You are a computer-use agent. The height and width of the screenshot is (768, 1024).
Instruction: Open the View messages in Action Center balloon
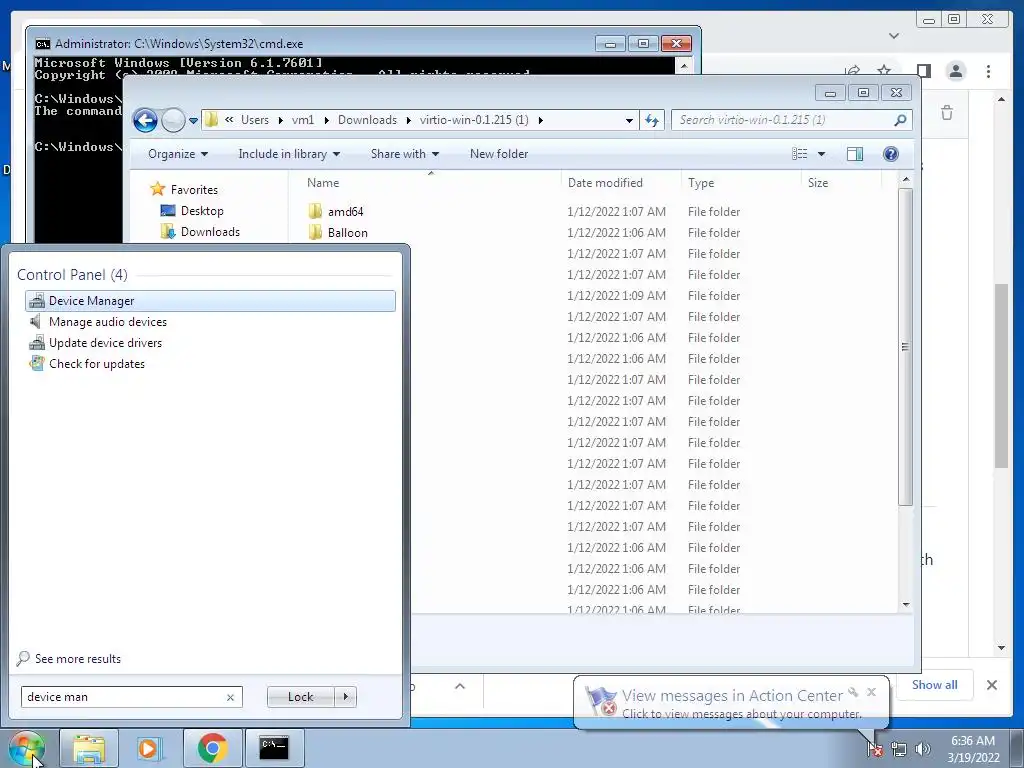731,703
